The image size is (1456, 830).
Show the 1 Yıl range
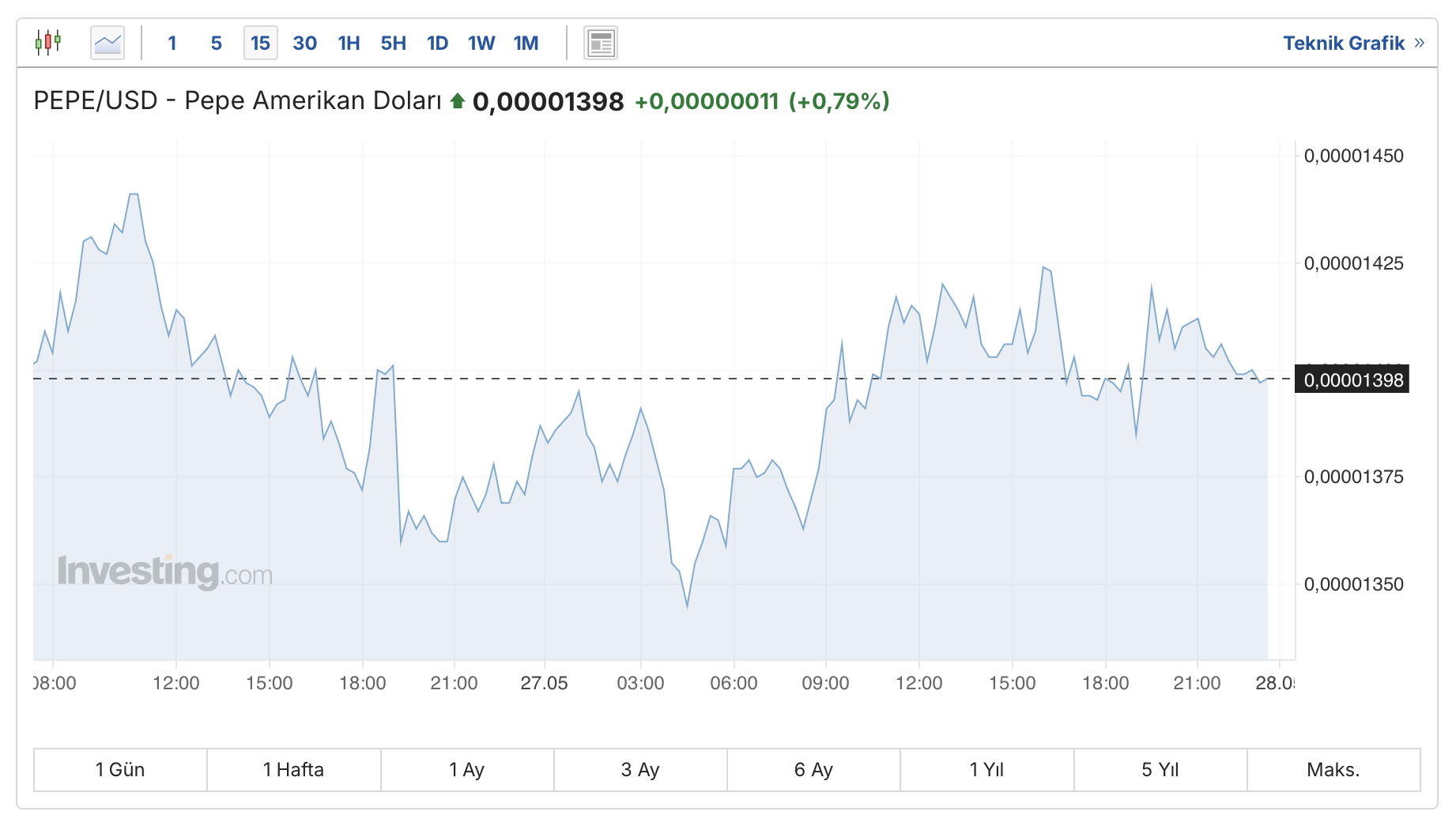tap(986, 769)
